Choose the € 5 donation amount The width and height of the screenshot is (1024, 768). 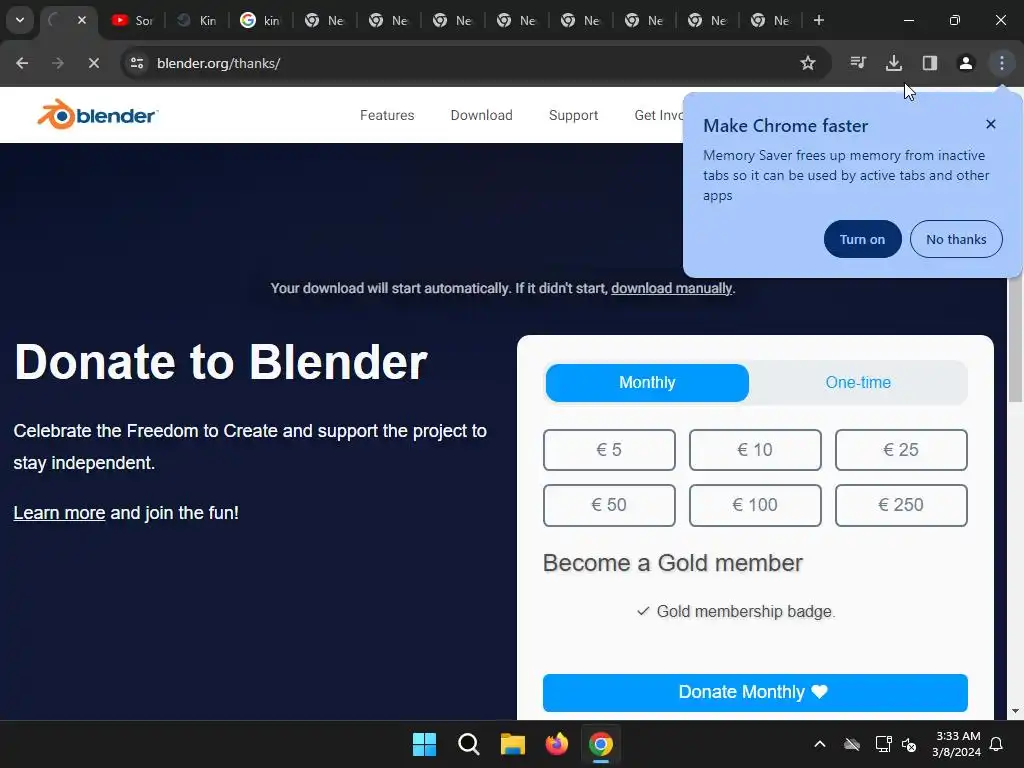[x=609, y=450]
